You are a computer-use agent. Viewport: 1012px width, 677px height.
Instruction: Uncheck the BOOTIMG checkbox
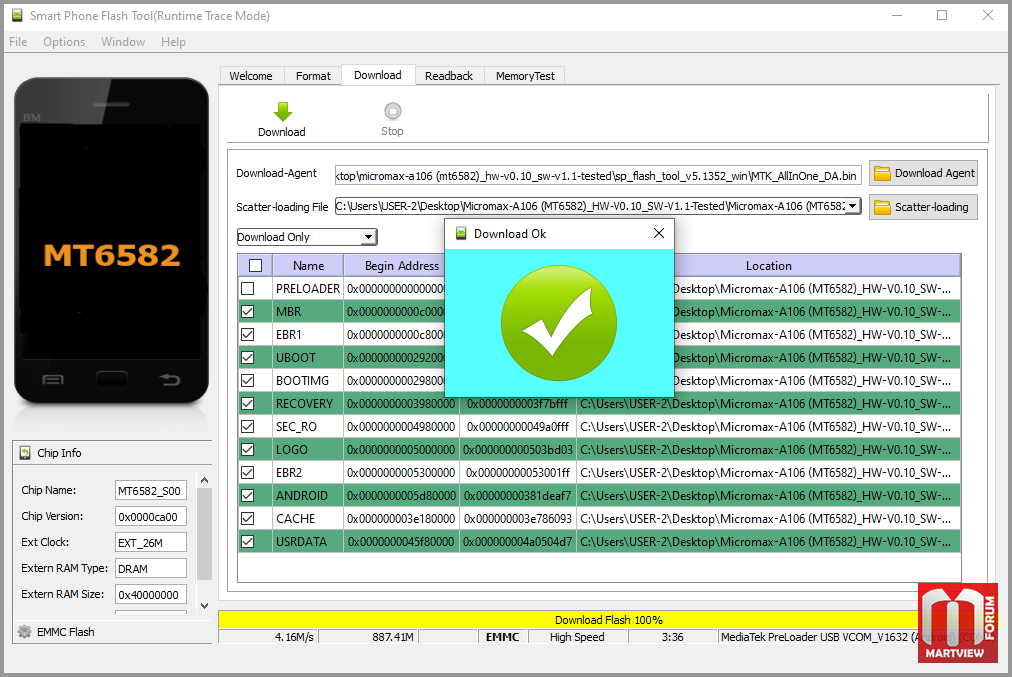247,381
